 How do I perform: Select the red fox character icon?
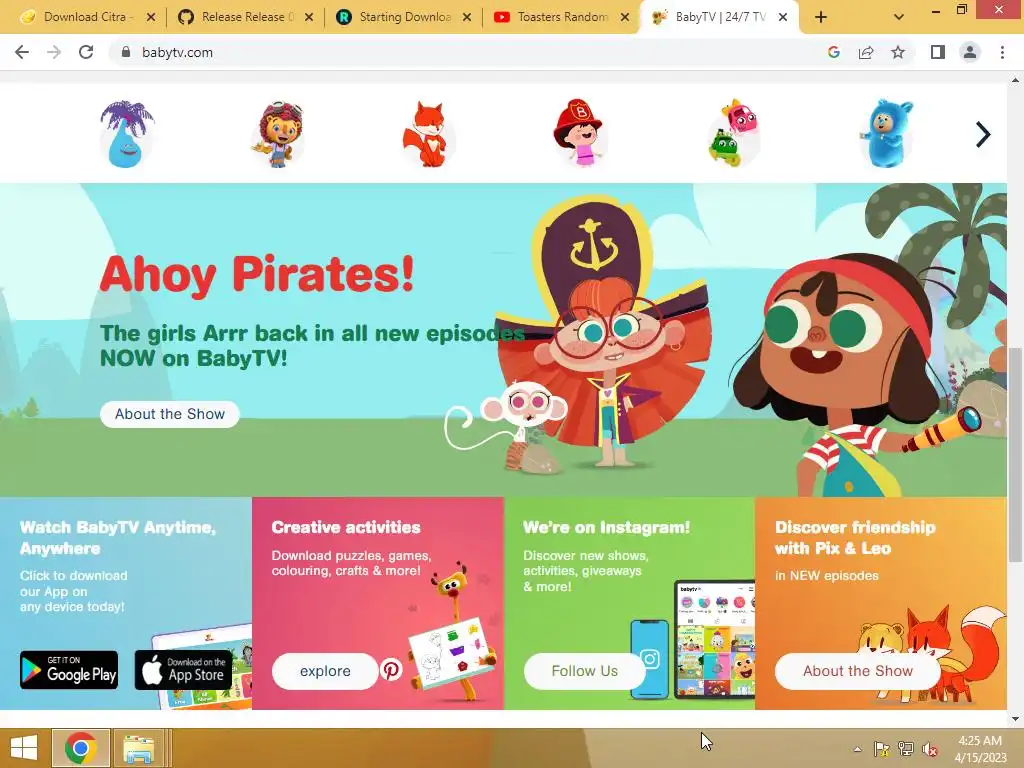428,134
